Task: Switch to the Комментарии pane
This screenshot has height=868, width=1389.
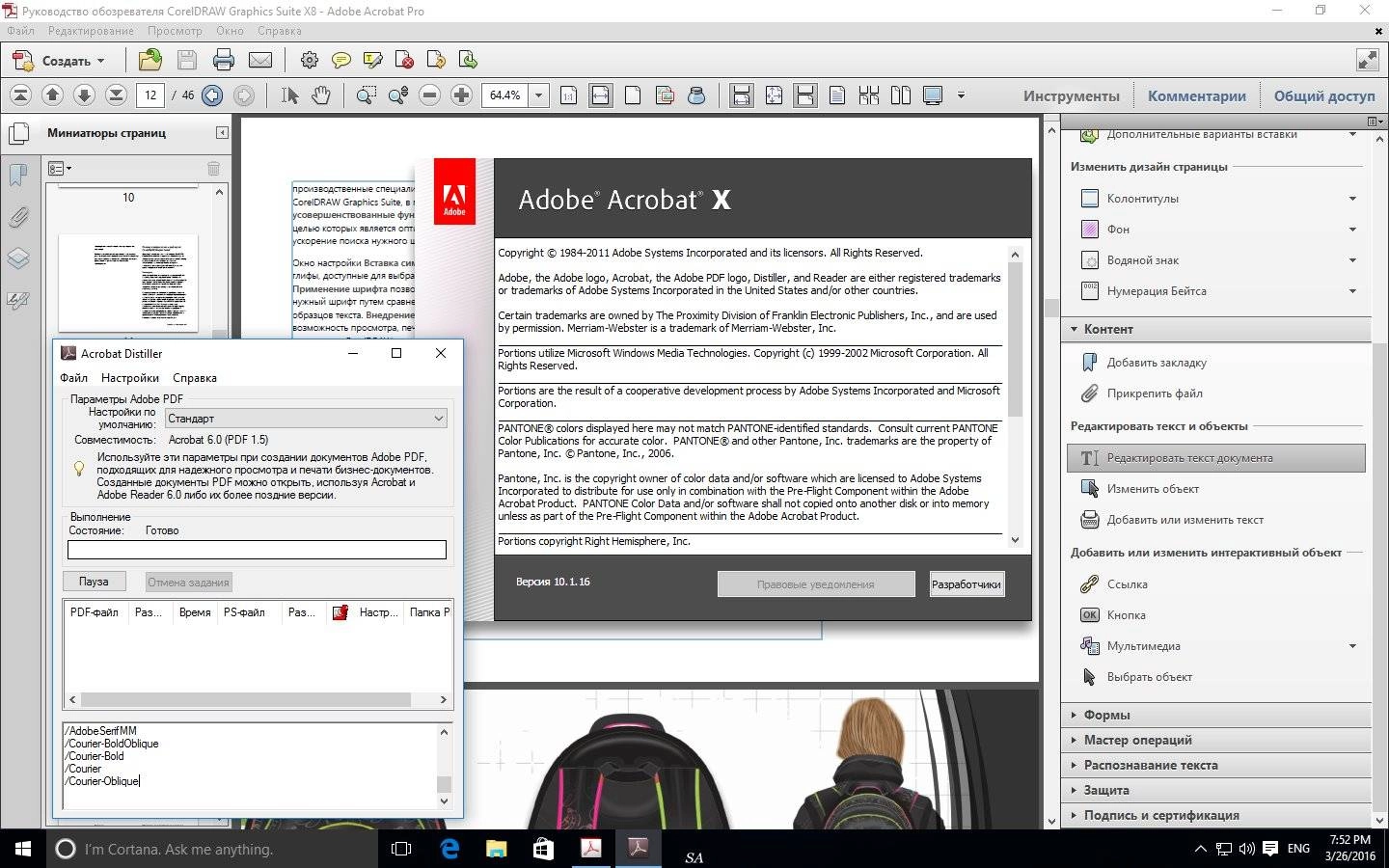Action: tap(1197, 95)
